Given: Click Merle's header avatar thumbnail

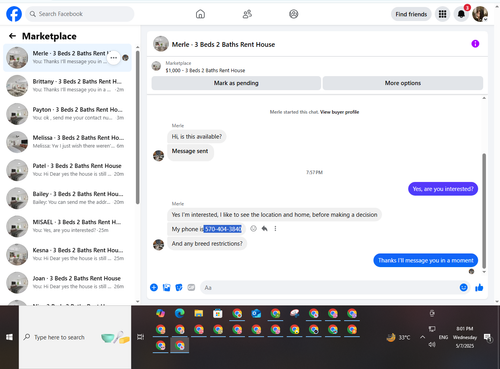Looking at the screenshot, I should (x=161, y=44).
